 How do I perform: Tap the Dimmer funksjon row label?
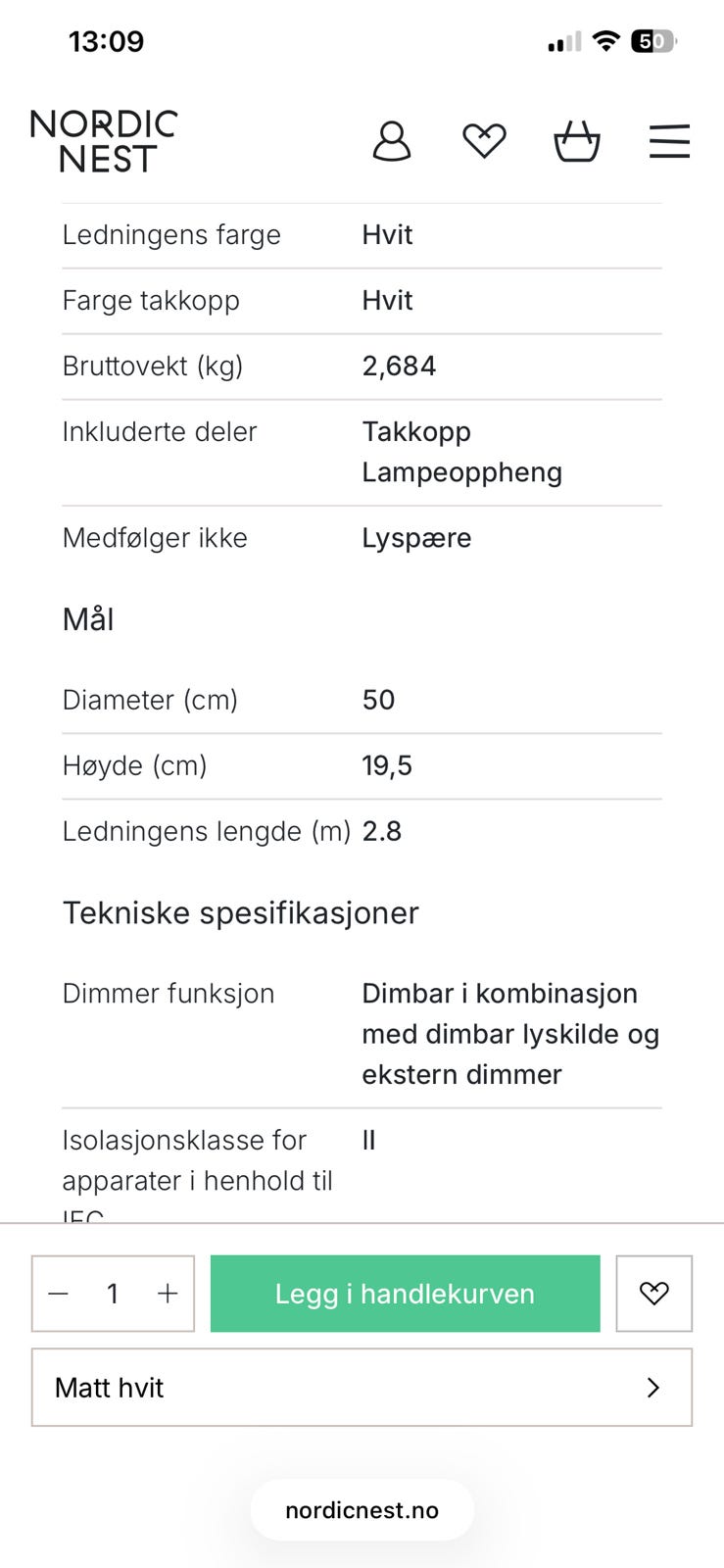(x=169, y=994)
